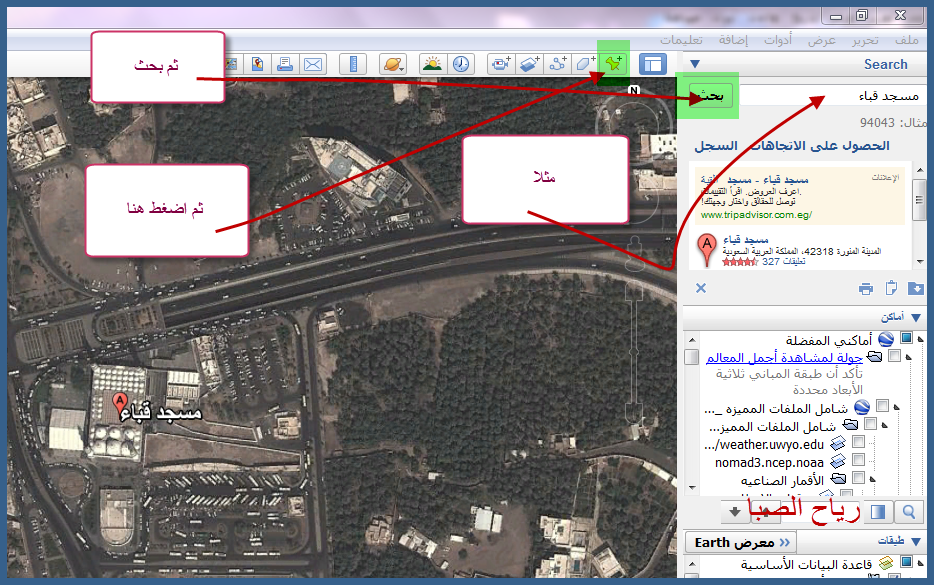Viewport: 934px width, 585px height.
Task: Click the compass North indicator
Action: 634,90
